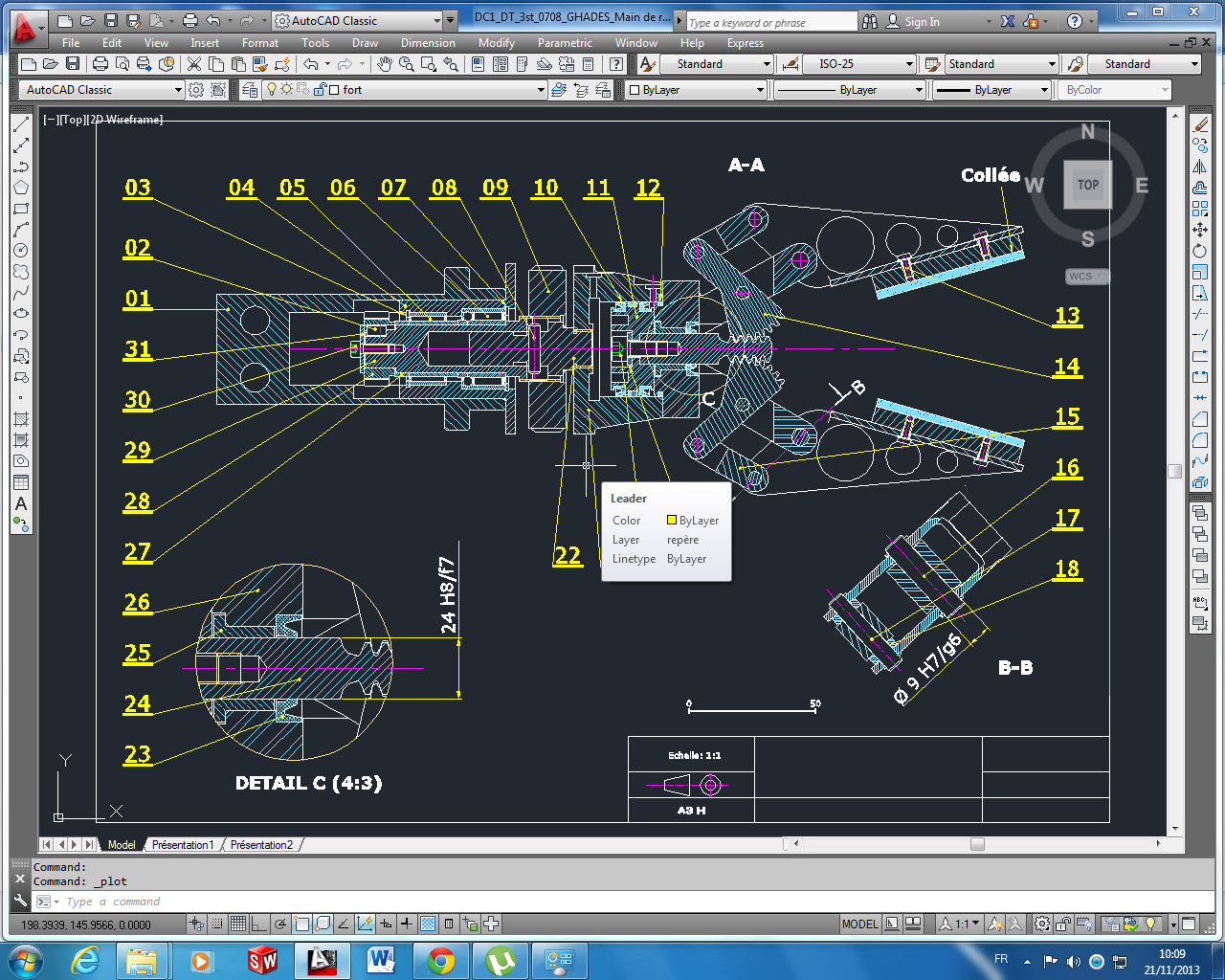1225x980 pixels.
Task: Select the Polygon drawing tool
Action: [21, 188]
